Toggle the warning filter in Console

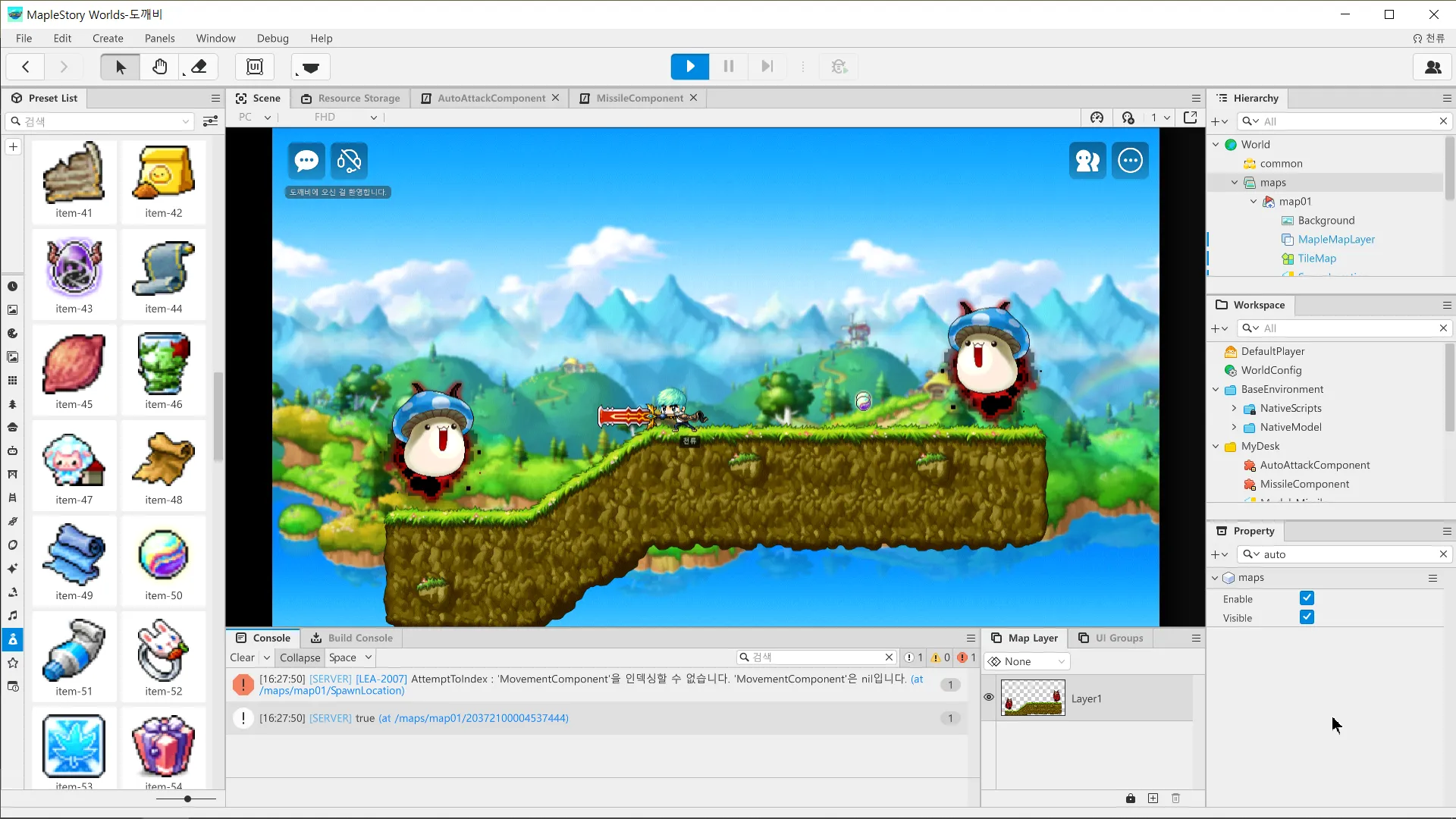[x=940, y=657]
